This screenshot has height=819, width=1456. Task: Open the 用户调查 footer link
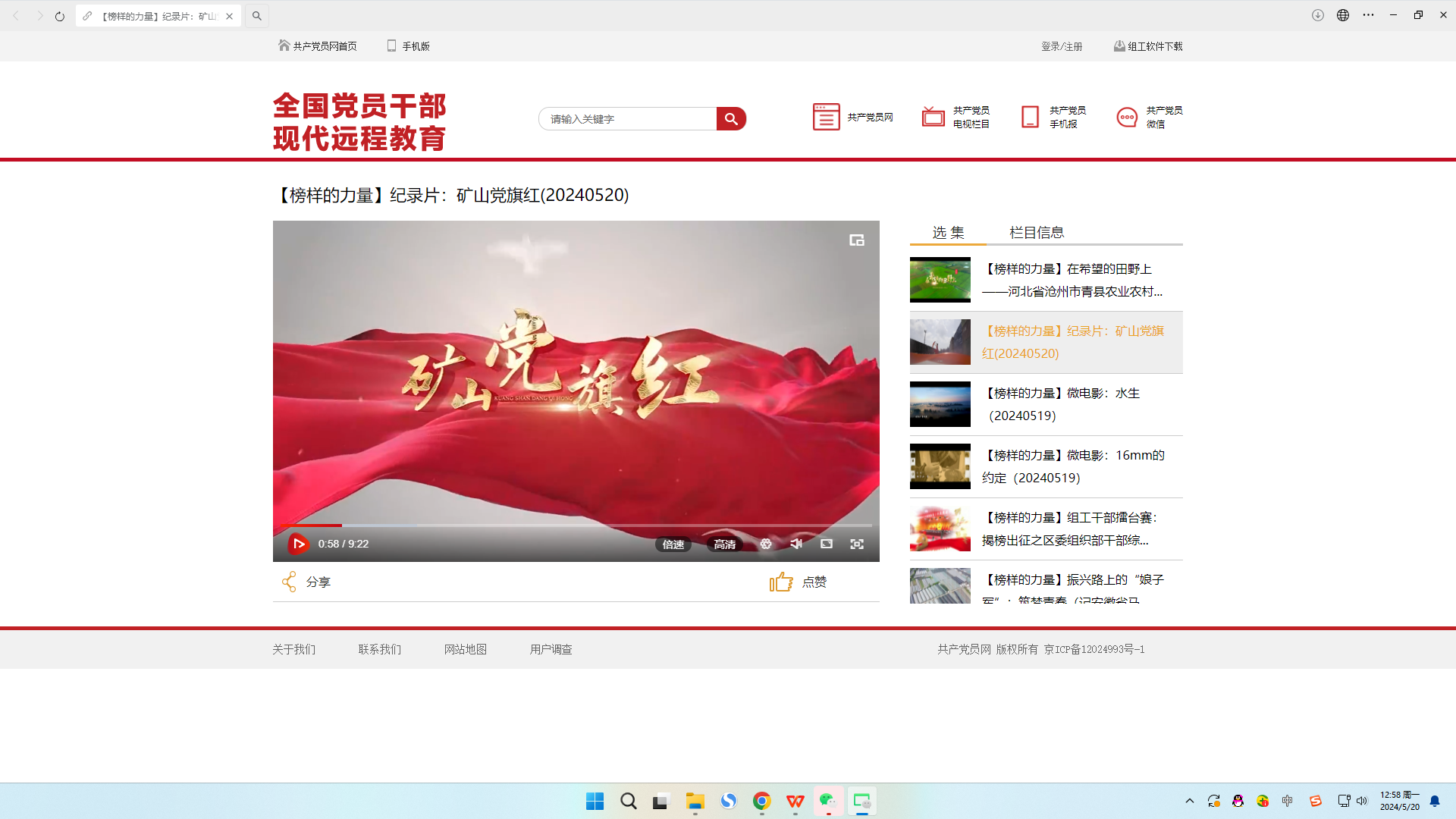551,649
